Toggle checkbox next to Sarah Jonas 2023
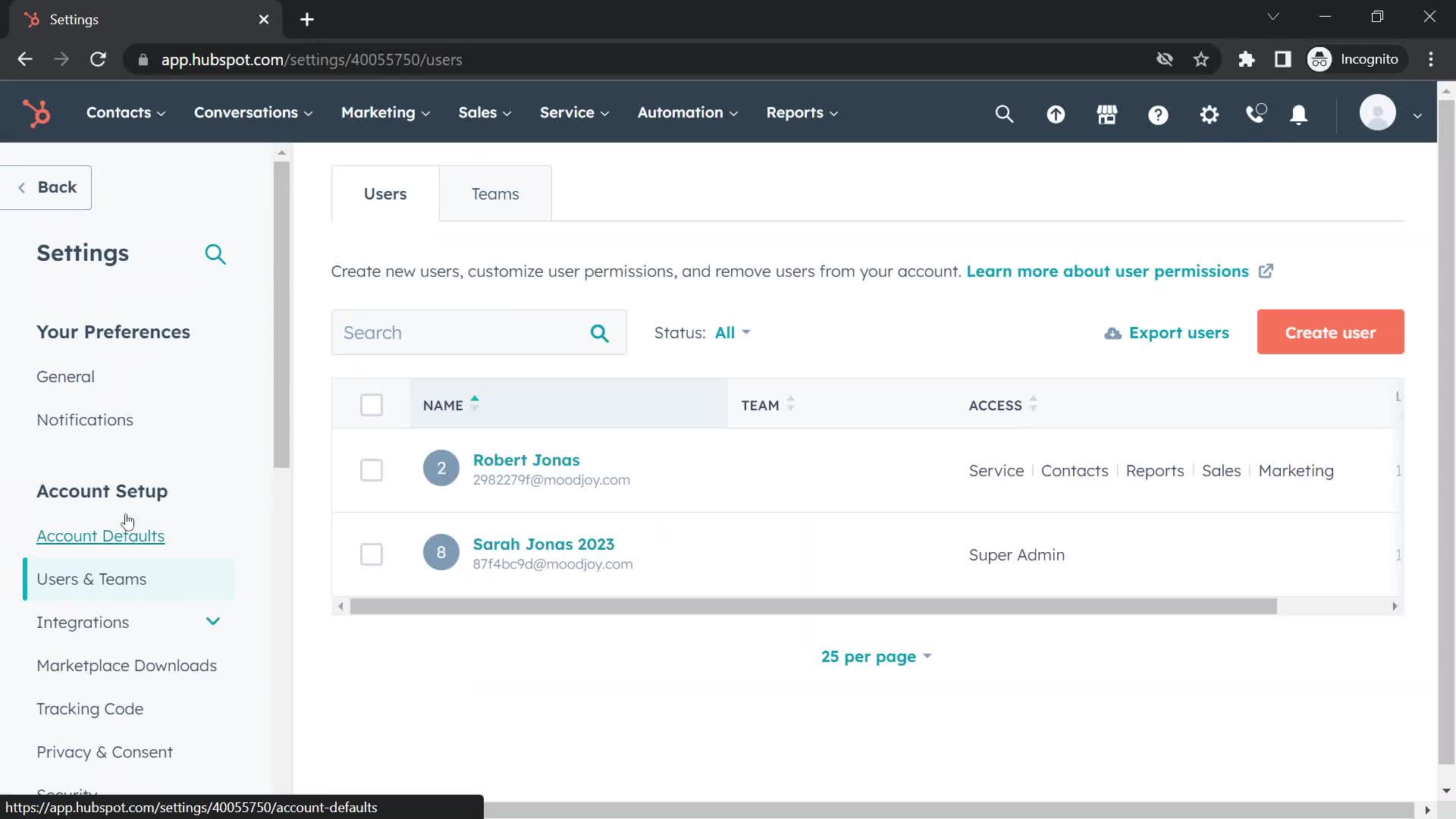 pos(371,554)
